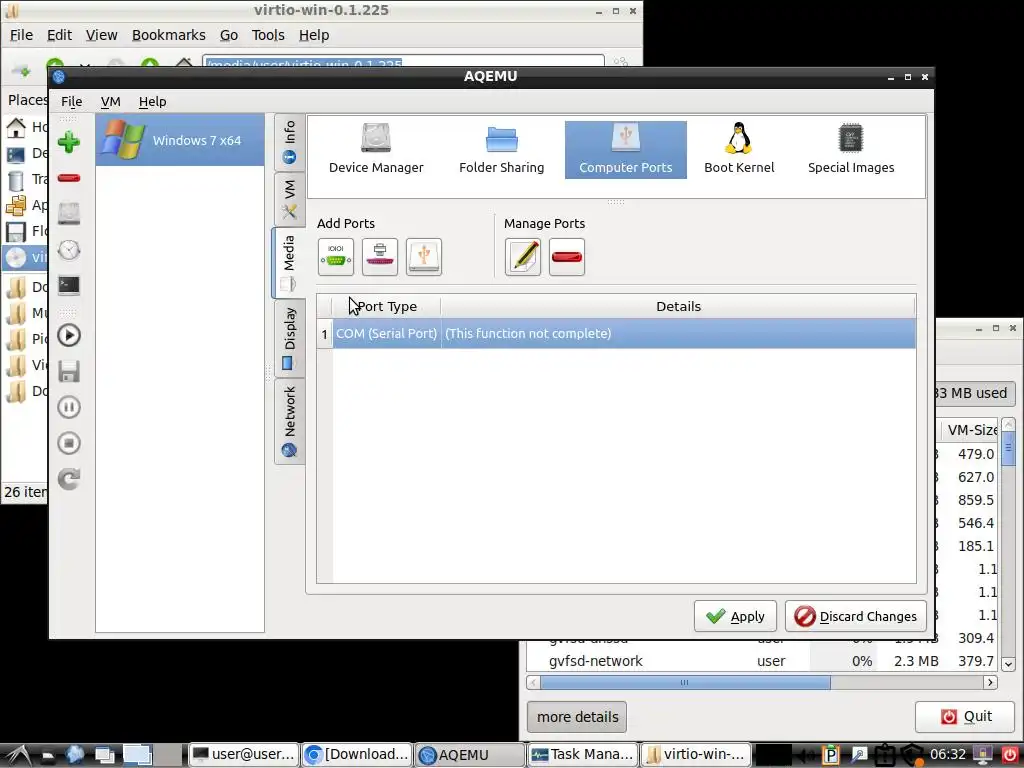The width and height of the screenshot is (1024, 768).
Task: Add a serial COM port
Action: click(x=336, y=257)
